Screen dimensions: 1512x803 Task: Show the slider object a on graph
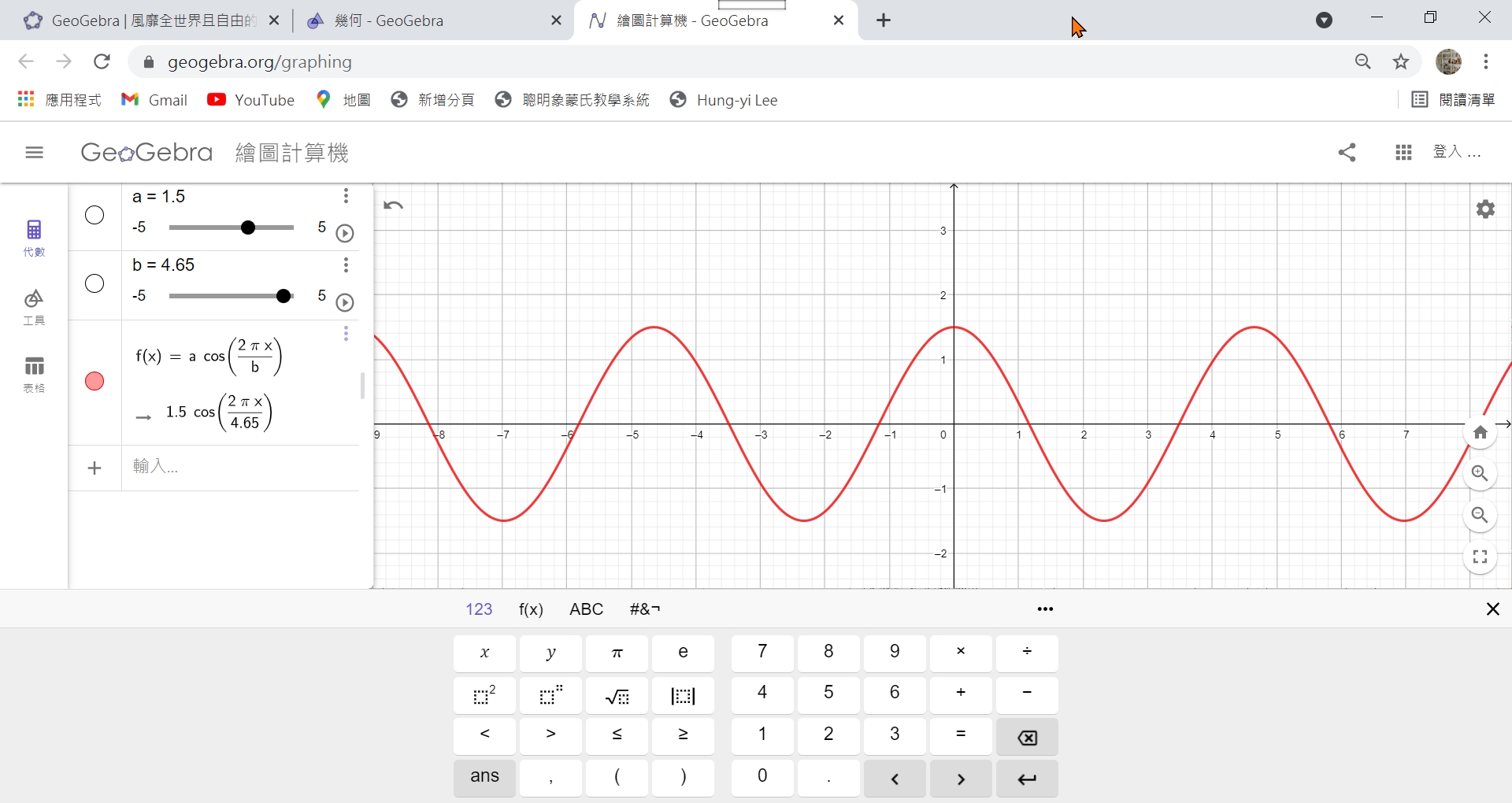click(94, 214)
